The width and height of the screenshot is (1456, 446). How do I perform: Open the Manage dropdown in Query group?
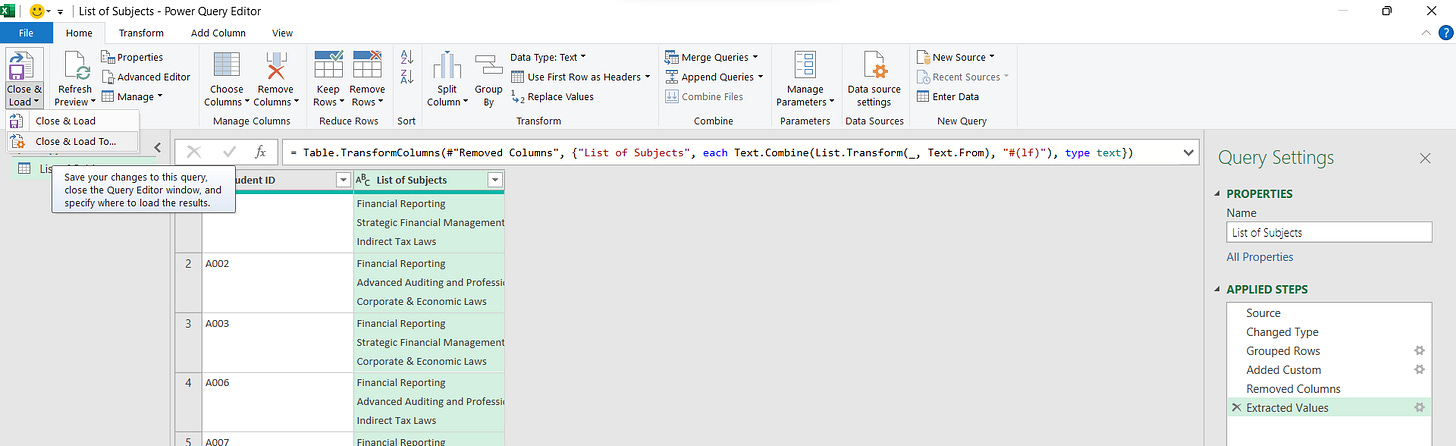(140, 97)
